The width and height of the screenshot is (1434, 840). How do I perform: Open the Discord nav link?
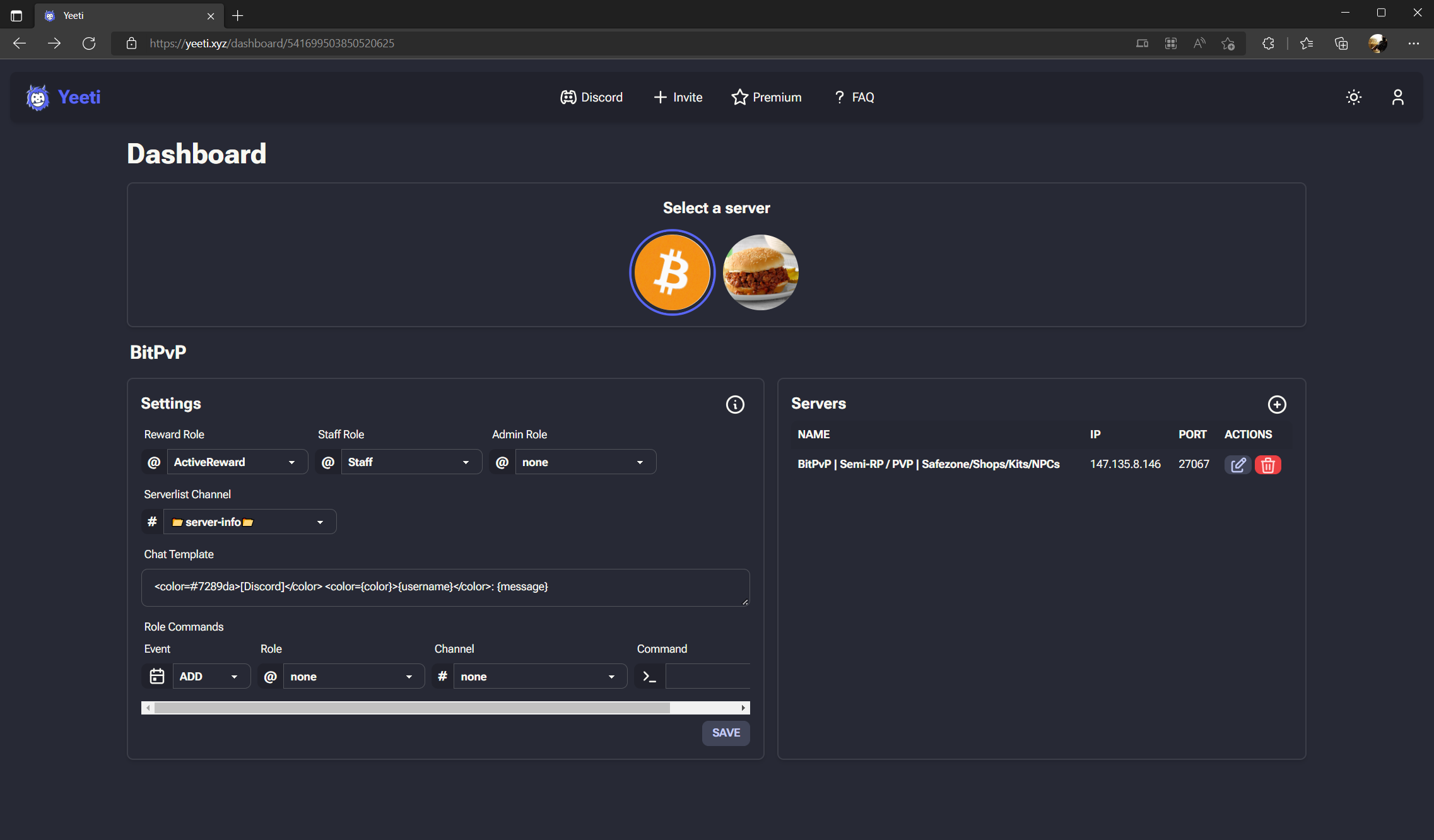click(591, 97)
